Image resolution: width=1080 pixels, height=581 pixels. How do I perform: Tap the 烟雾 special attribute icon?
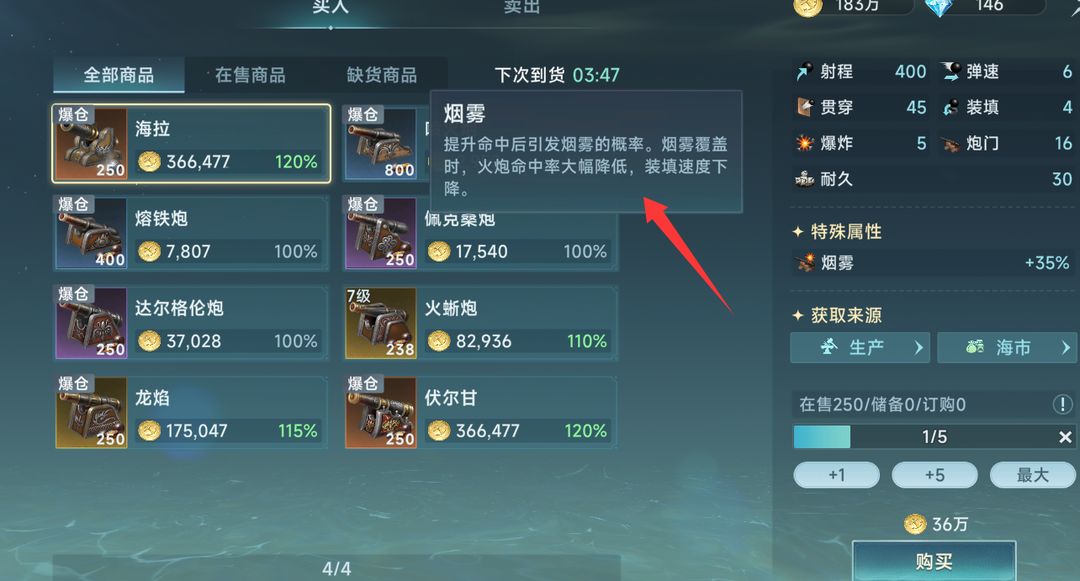click(804, 263)
